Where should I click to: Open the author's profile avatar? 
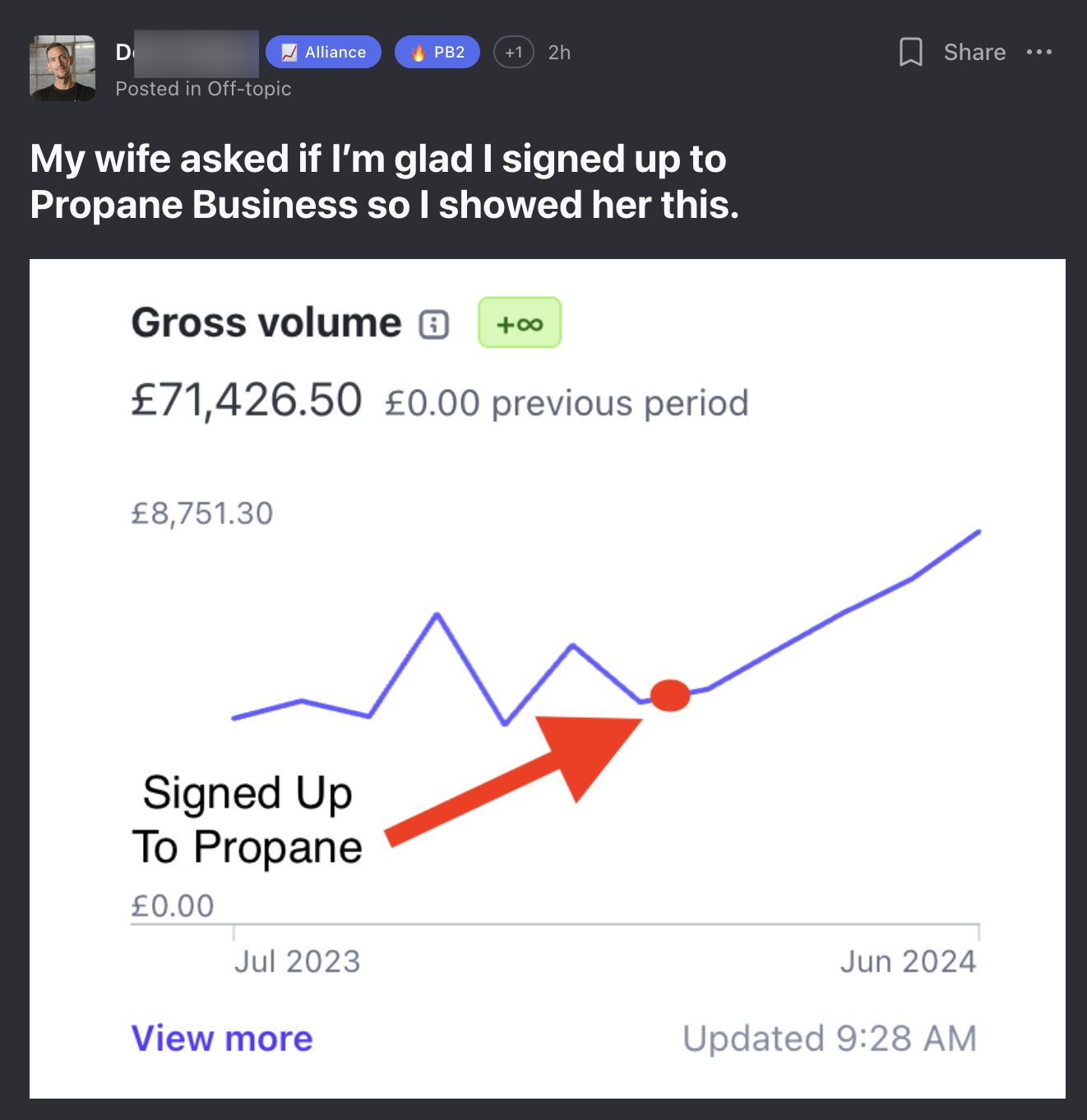pyautogui.click(x=62, y=67)
